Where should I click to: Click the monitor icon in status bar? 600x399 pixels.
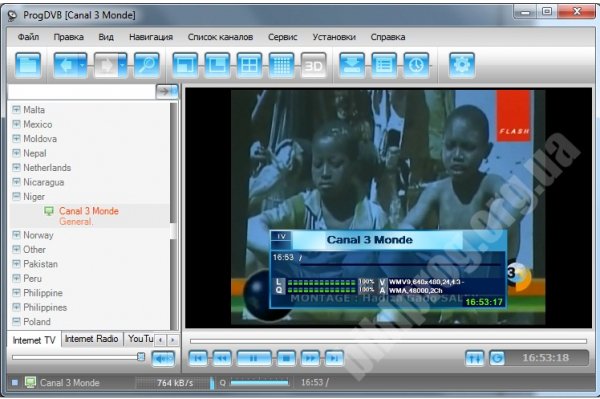(x=30, y=382)
